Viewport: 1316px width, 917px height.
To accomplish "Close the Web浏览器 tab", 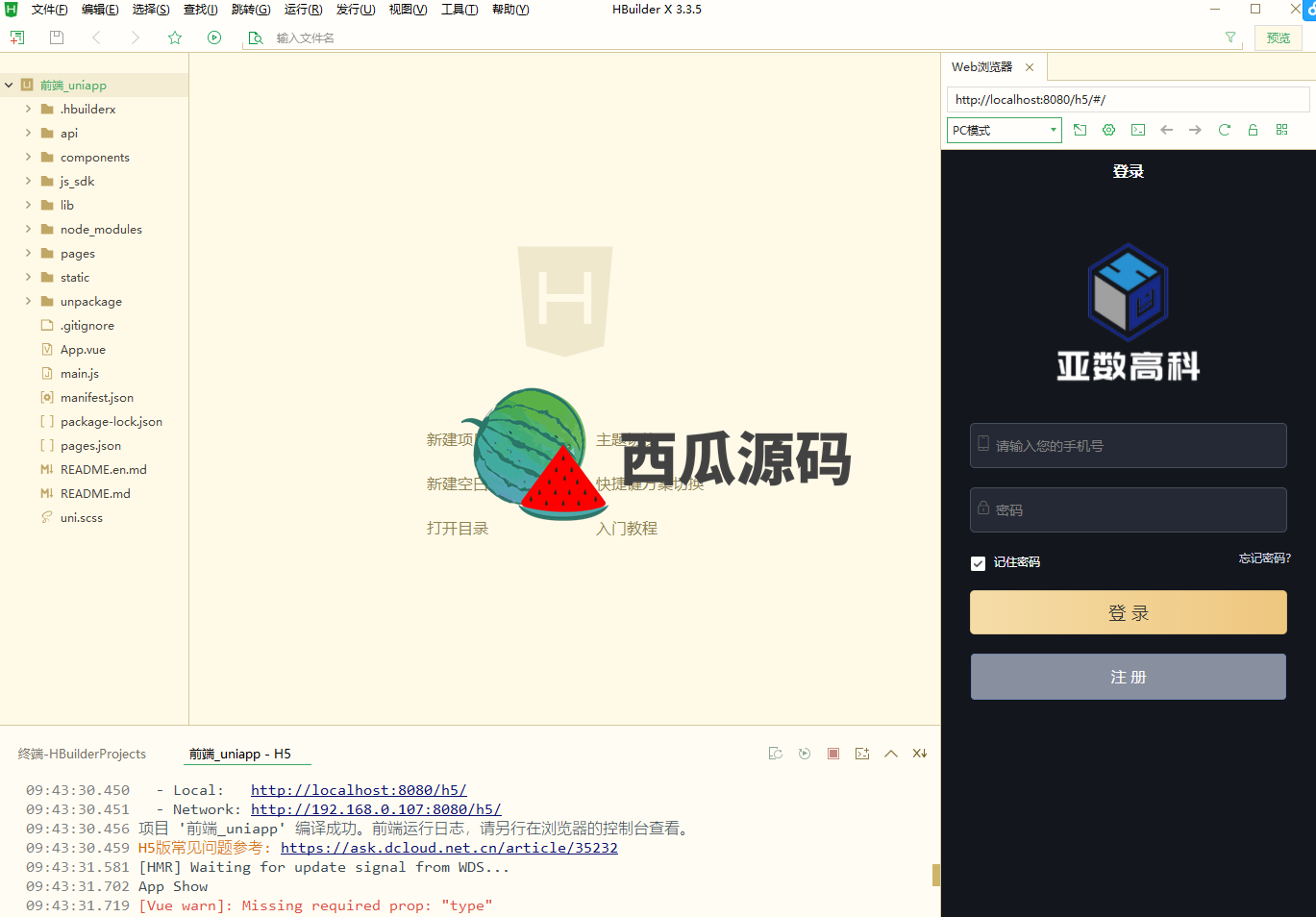I will [x=1030, y=67].
